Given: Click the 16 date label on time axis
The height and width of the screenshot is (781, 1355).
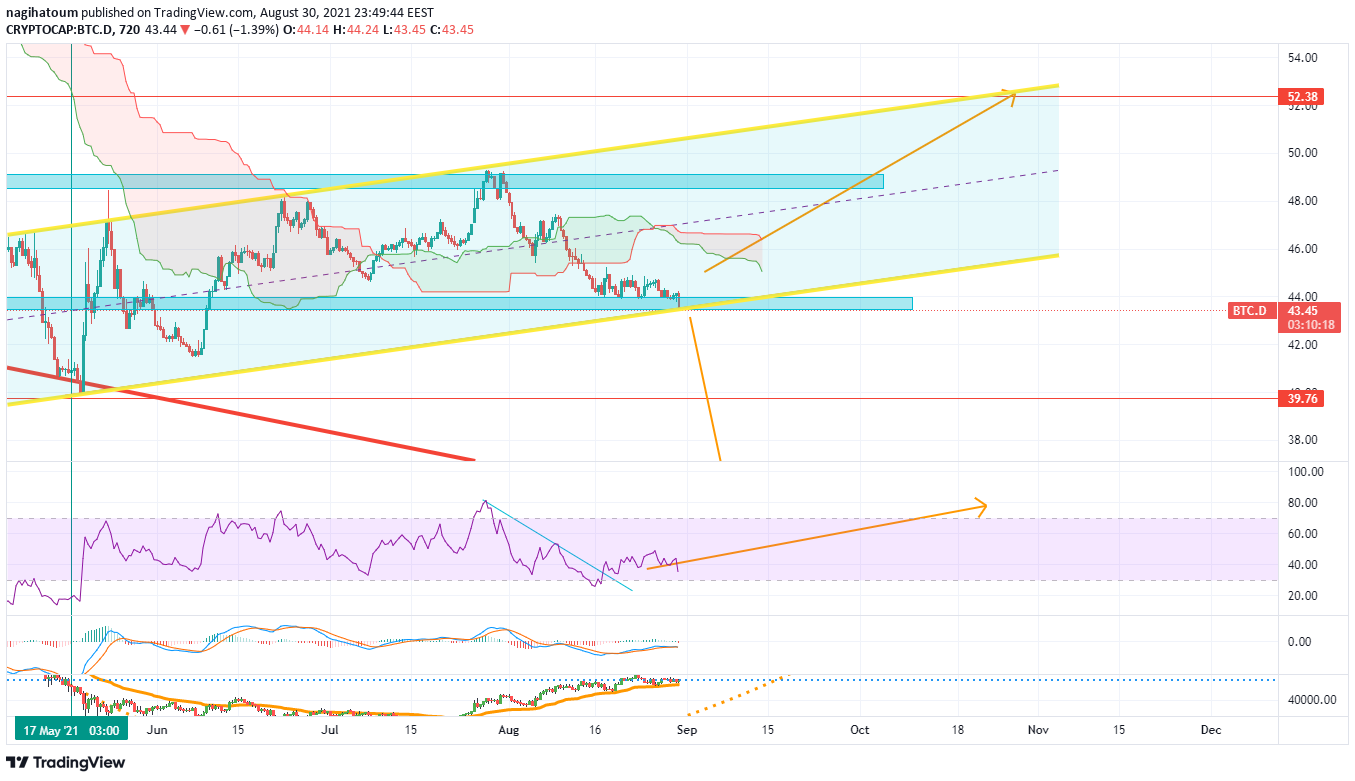Looking at the screenshot, I should 596,731.
